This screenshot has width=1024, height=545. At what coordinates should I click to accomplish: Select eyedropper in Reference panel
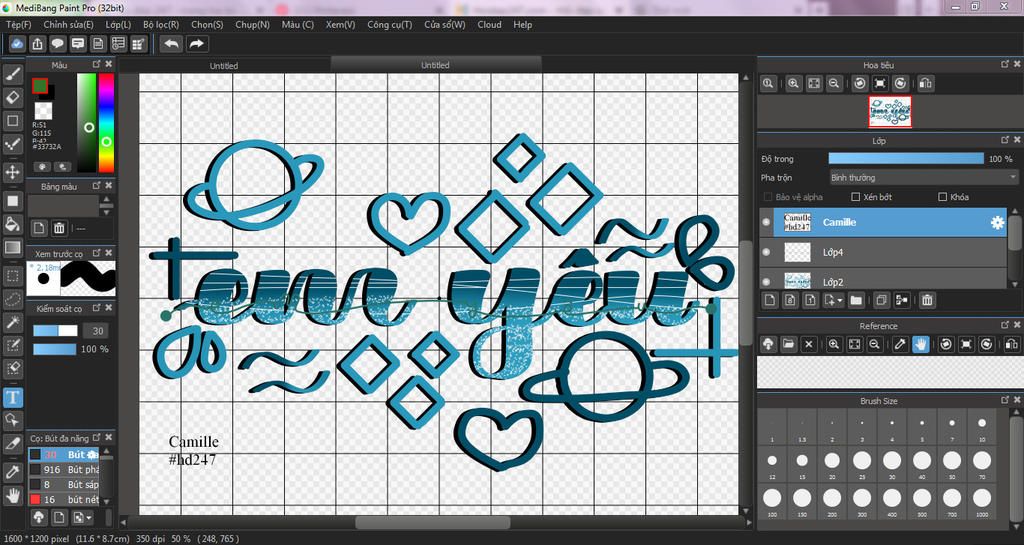[900, 344]
